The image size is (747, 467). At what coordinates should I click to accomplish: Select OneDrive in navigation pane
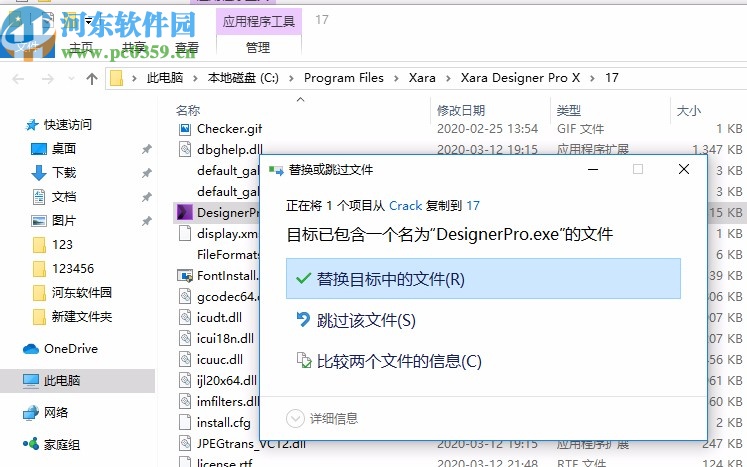point(71,349)
